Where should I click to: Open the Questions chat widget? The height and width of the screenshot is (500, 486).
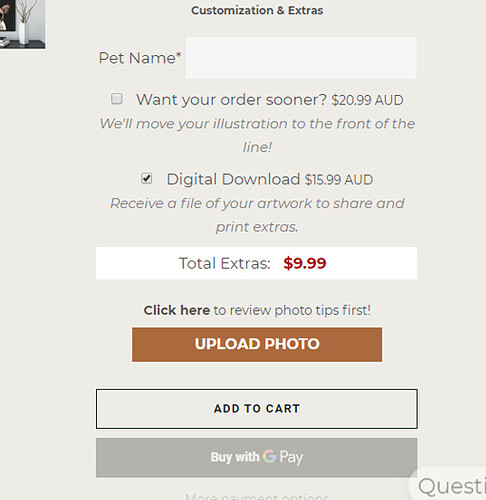(x=449, y=485)
